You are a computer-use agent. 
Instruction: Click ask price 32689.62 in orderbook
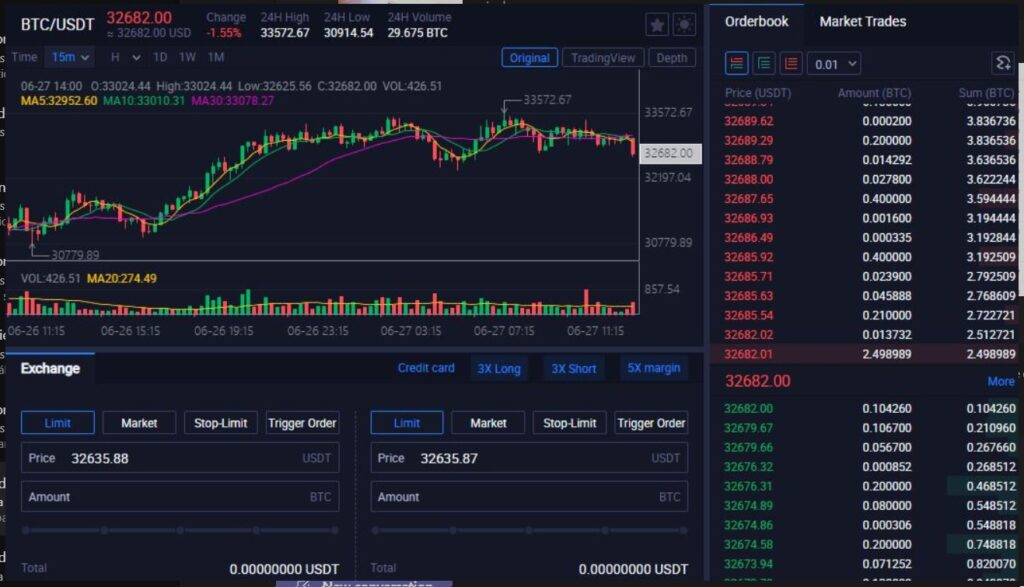(x=748, y=121)
